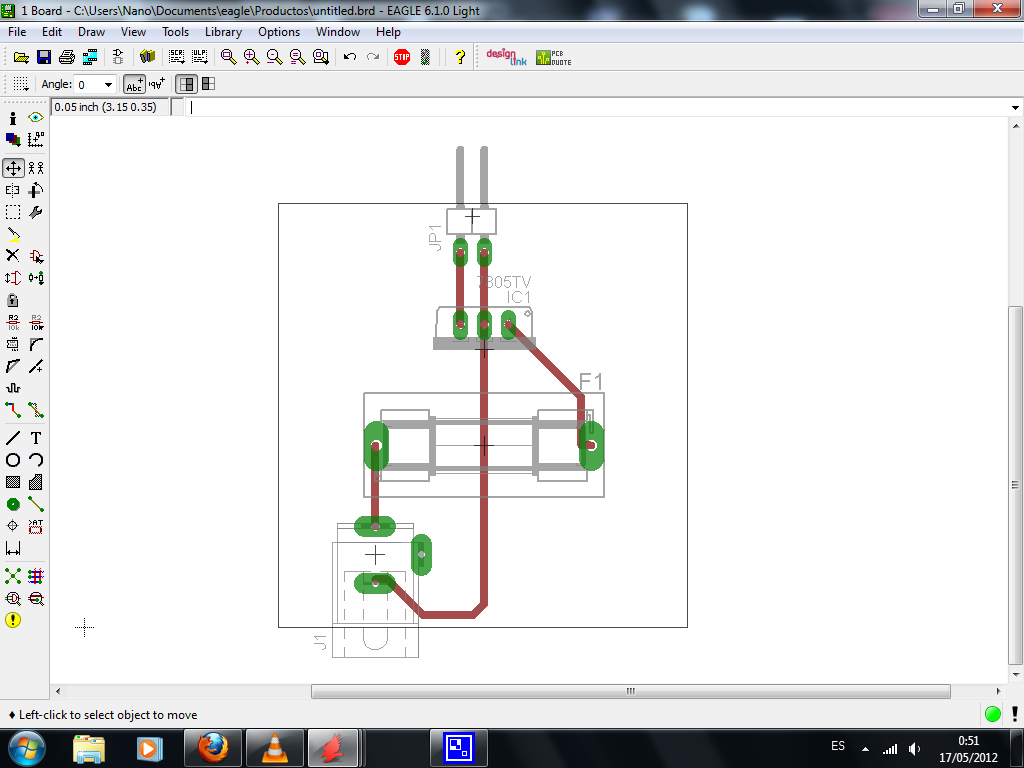Screen dimensions: 1024x768
Task: Select the Meander tool
Action: pos(13,388)
